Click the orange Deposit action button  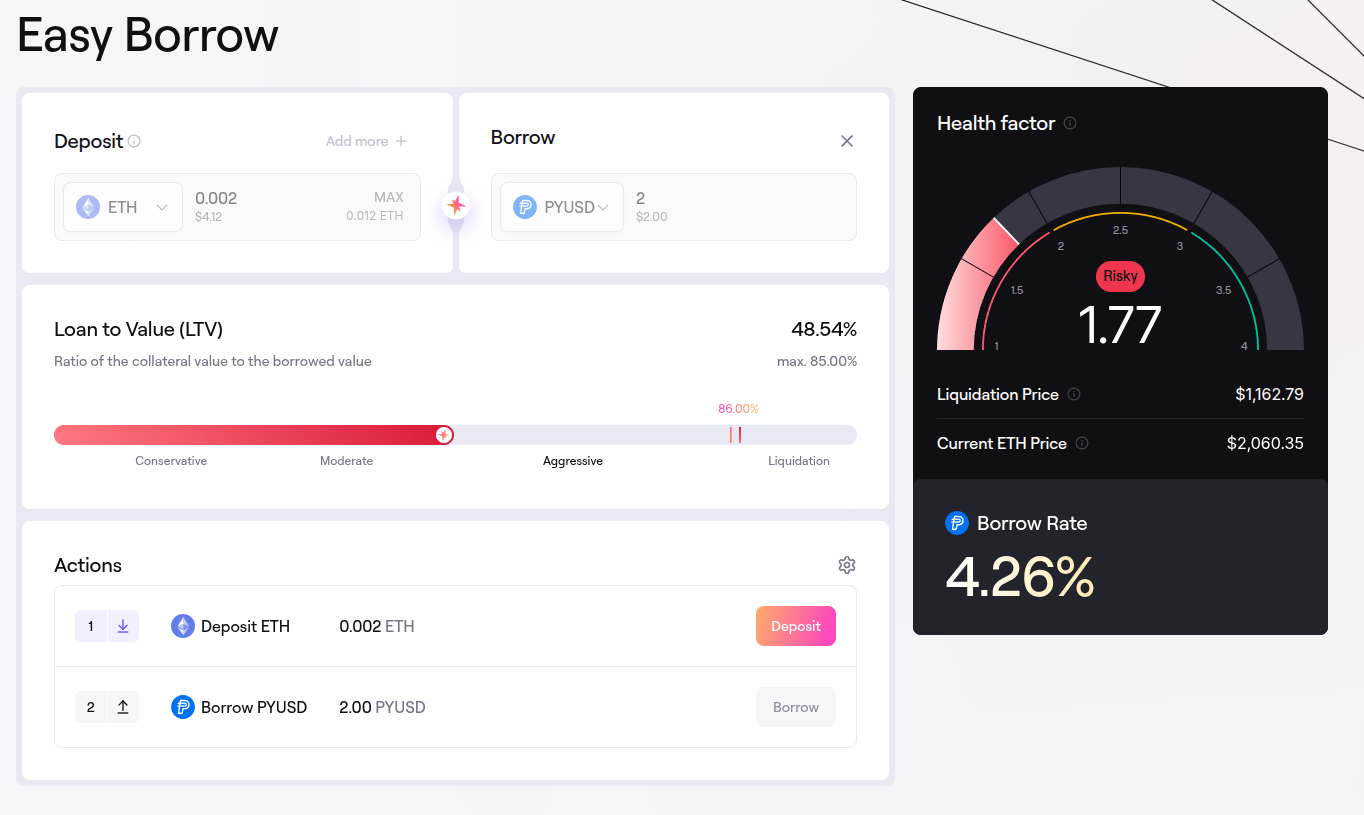tap(795, 626)
